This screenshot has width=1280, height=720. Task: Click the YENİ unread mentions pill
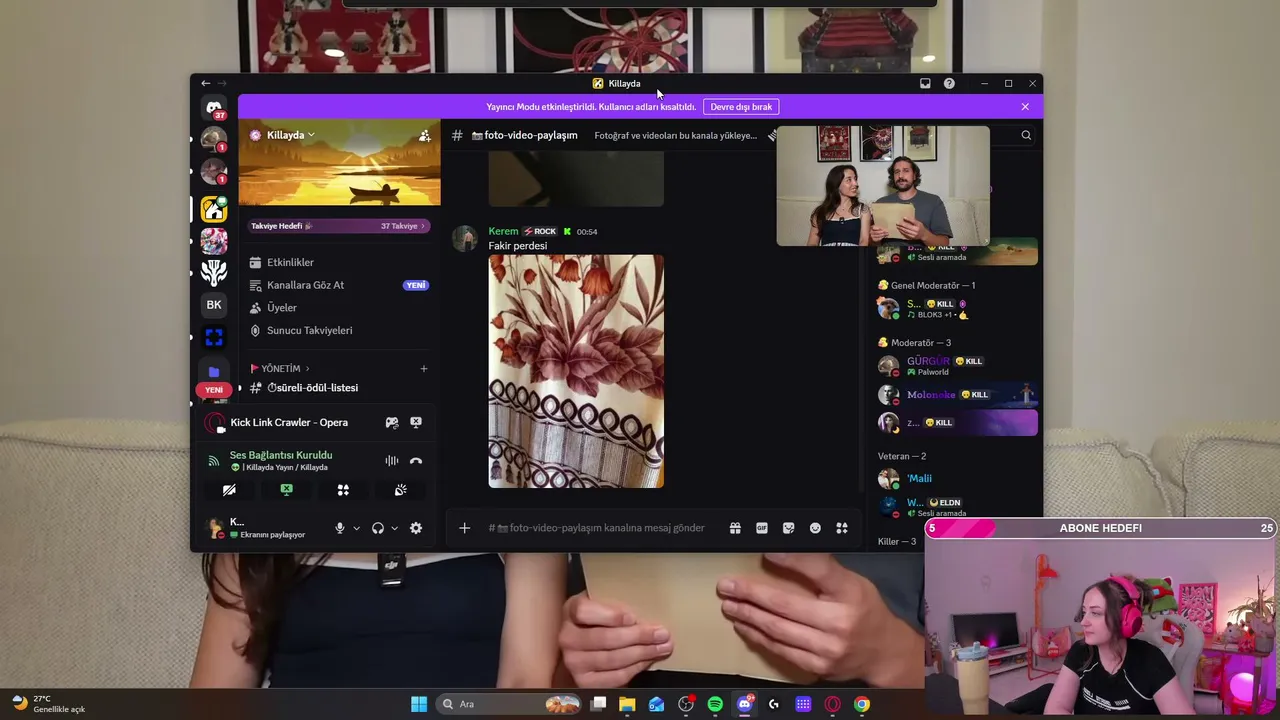point(214,390)
